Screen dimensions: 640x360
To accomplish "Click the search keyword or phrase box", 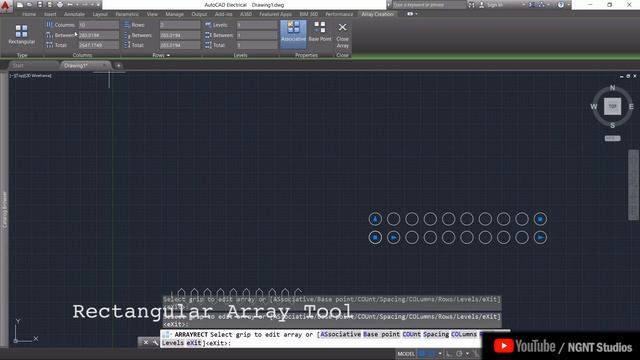I will (429, 5).
